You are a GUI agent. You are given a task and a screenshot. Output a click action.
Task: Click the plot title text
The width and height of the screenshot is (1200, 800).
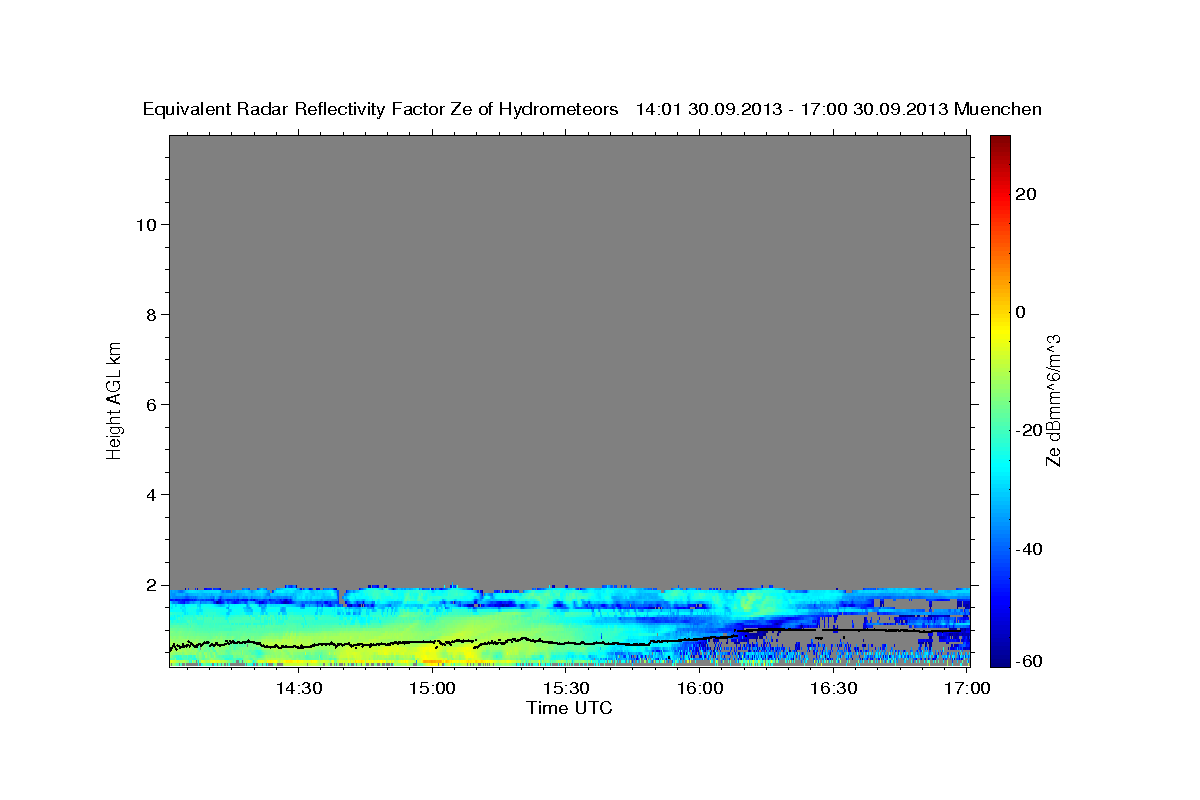pyautogui.click(x=592, y=109)
